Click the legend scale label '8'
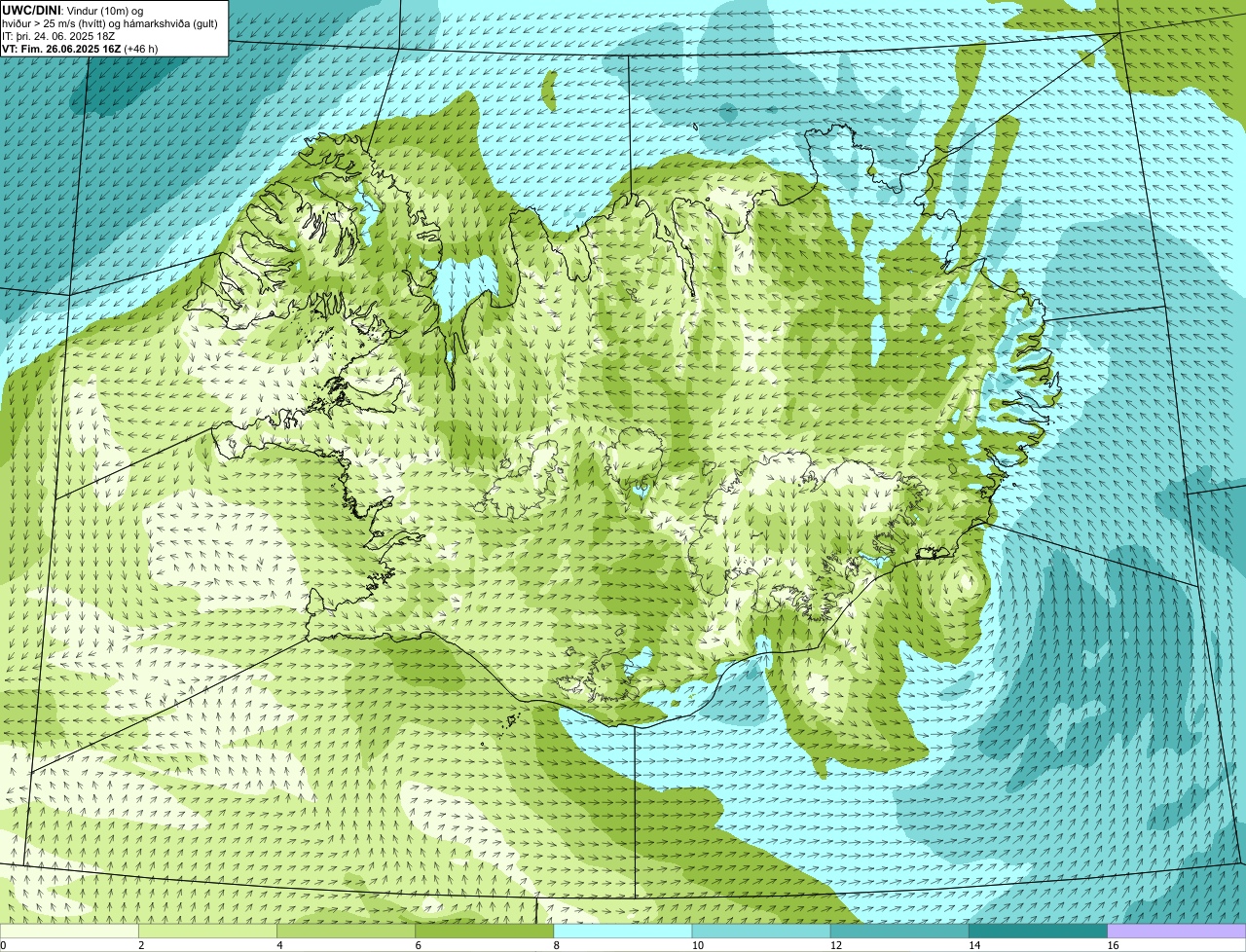The width and height of the screenshot is (1246, 952). tap(557, 945)
